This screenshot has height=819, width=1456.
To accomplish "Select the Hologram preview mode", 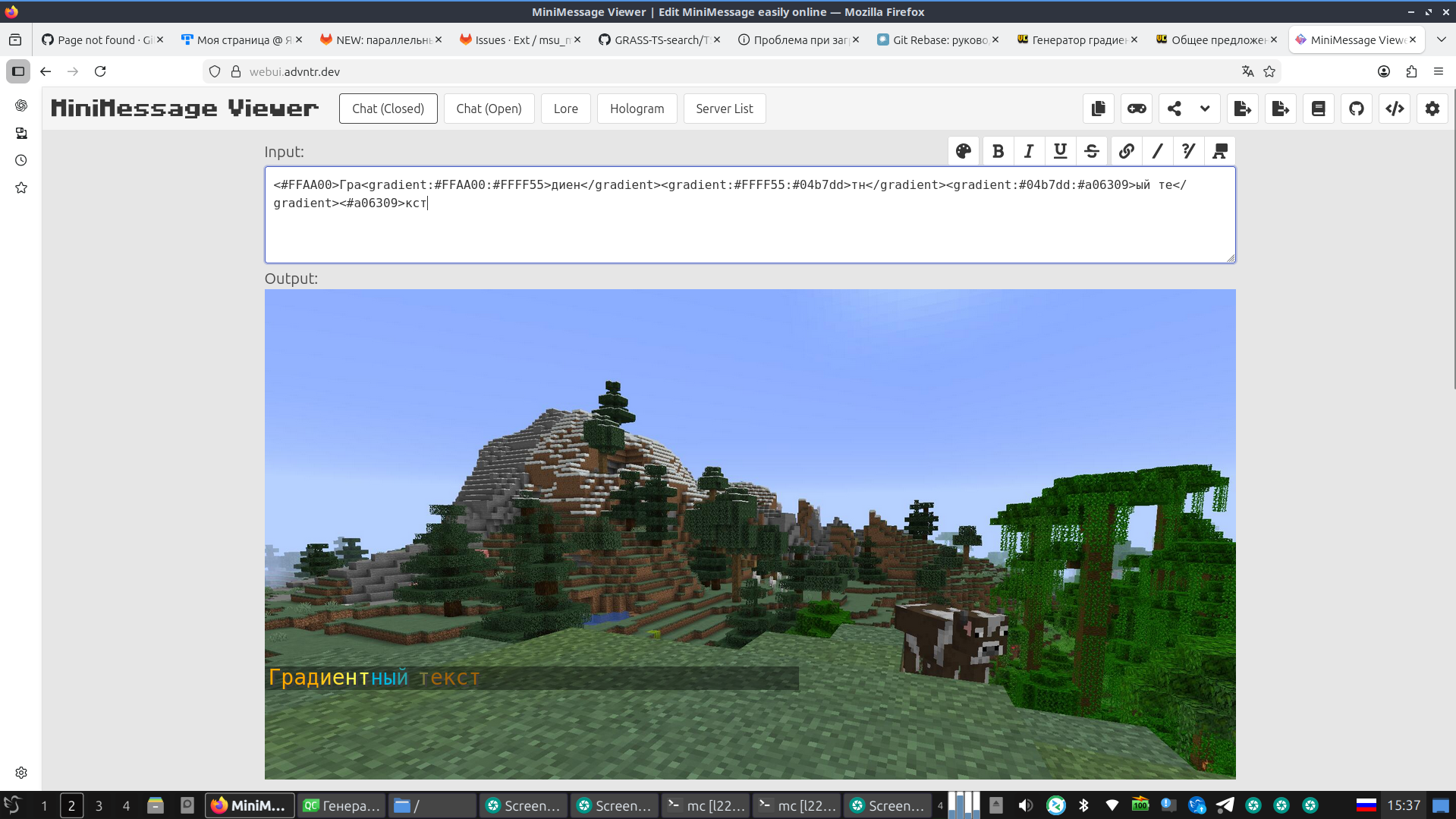I will pos(637,109).
